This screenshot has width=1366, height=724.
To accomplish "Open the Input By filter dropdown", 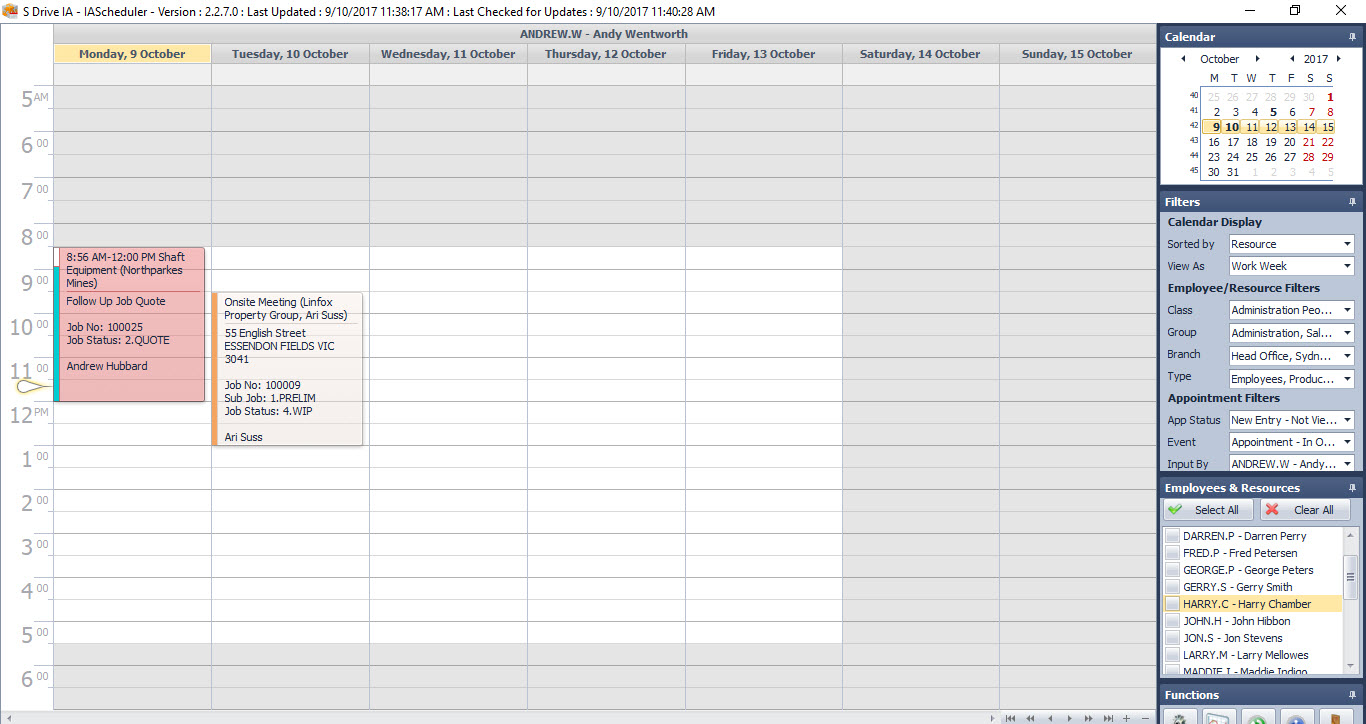I will [1347, 464].
